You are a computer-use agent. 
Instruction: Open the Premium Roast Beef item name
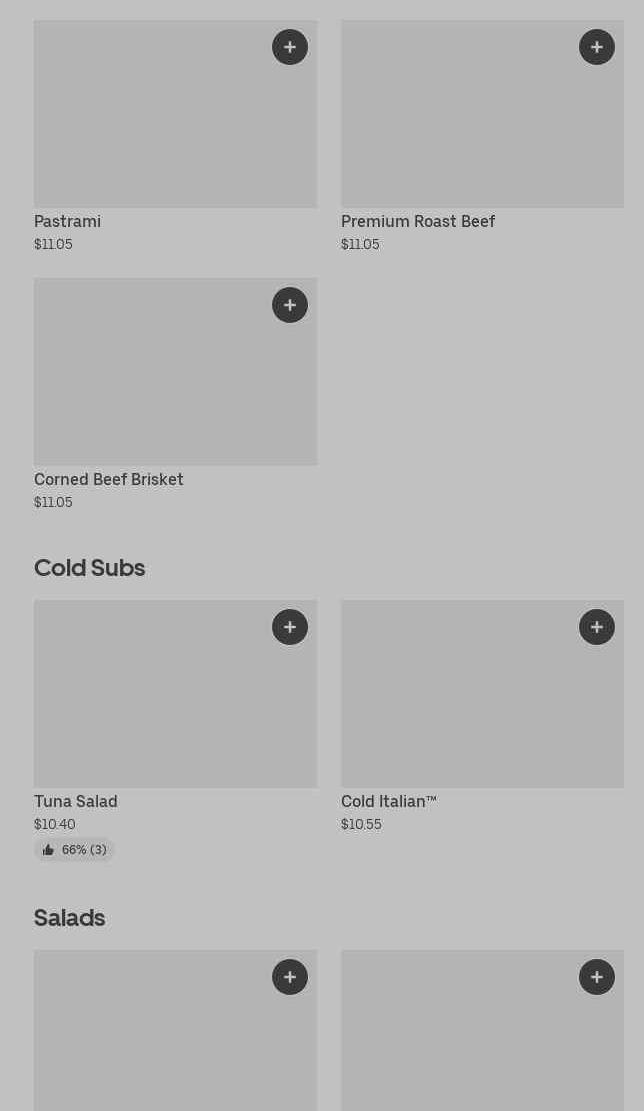tap(417, 221)
